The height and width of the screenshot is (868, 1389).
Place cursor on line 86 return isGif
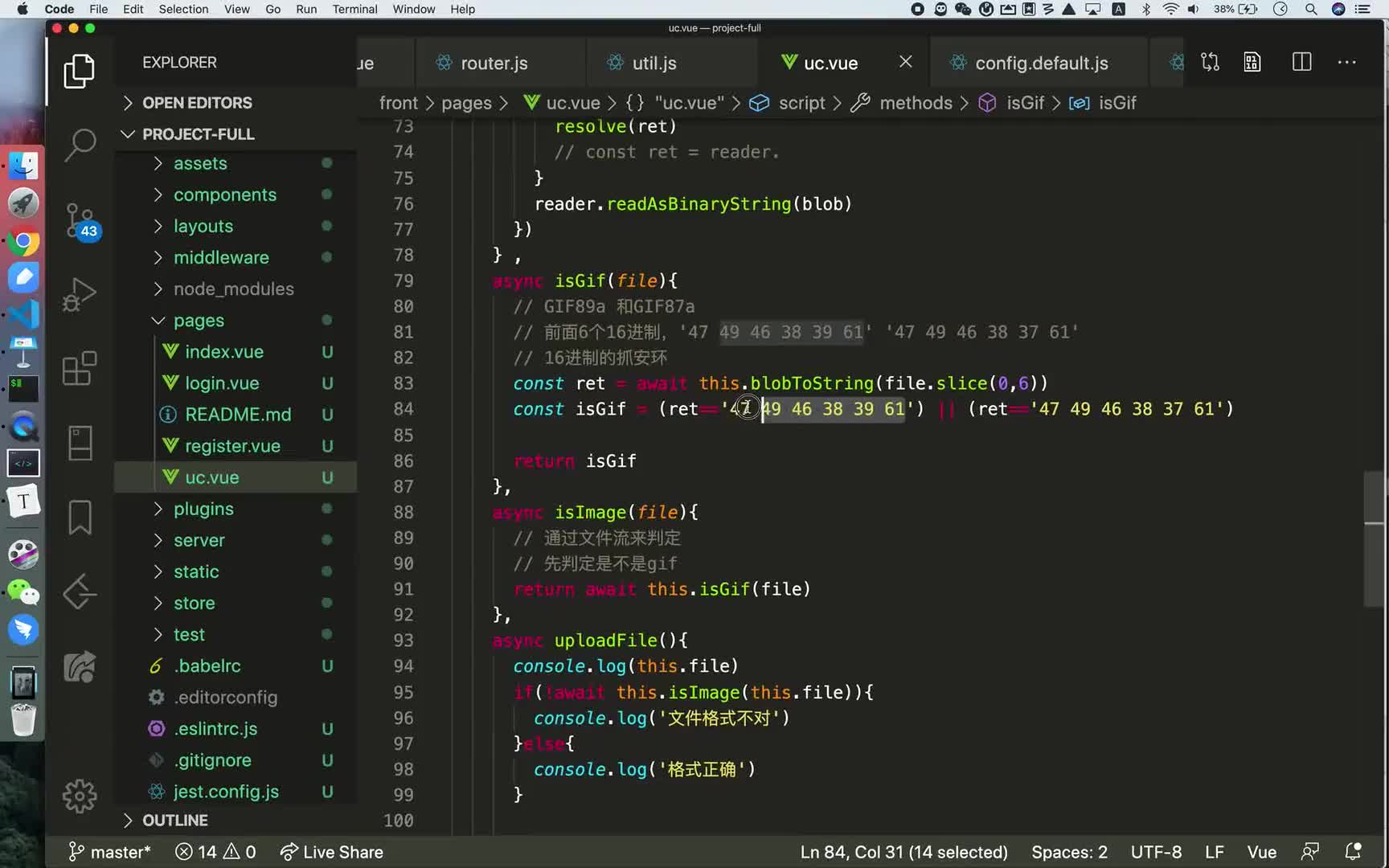(x=575, y=461)
